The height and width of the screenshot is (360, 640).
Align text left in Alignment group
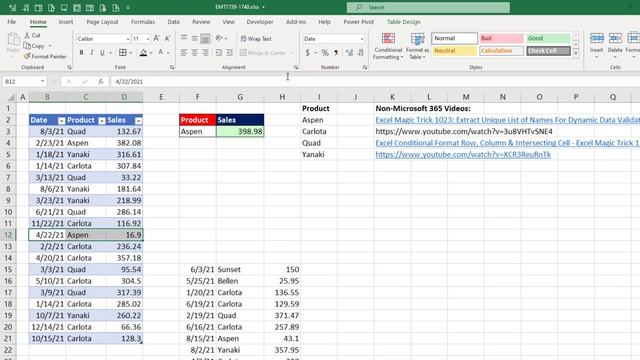coord(184,52)
